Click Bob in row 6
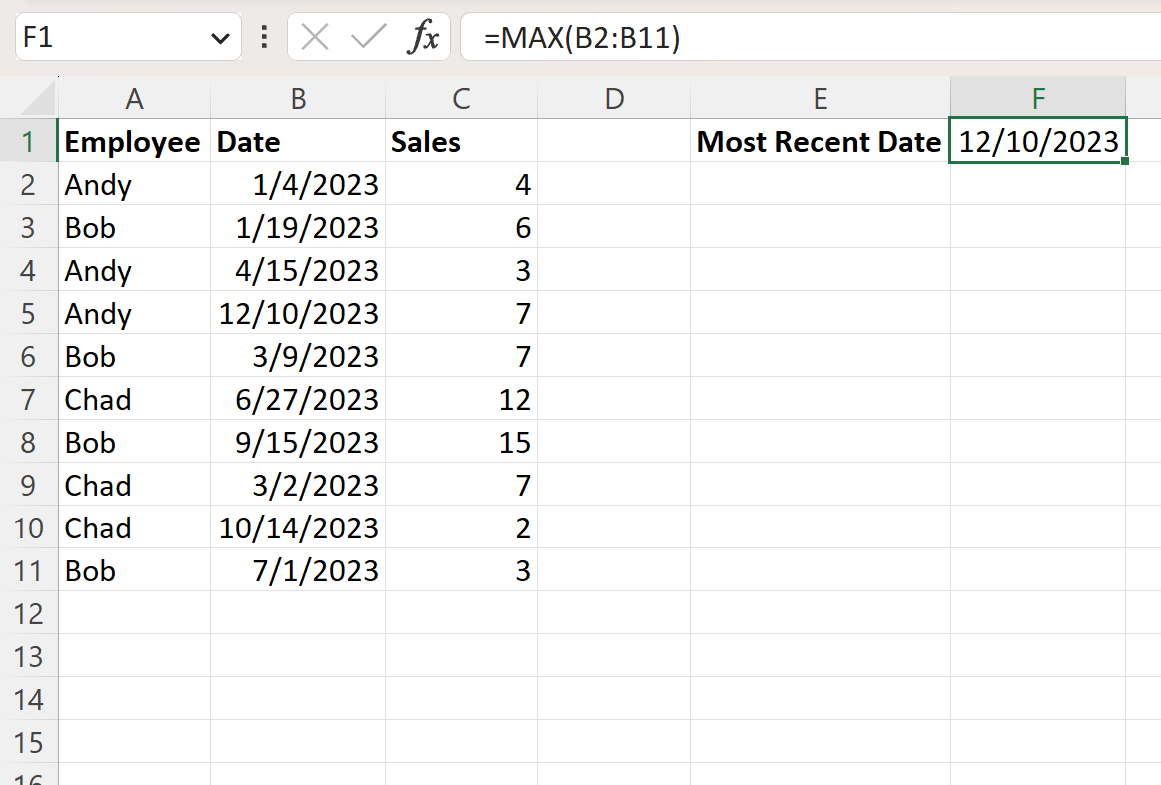 coord(134,355)
